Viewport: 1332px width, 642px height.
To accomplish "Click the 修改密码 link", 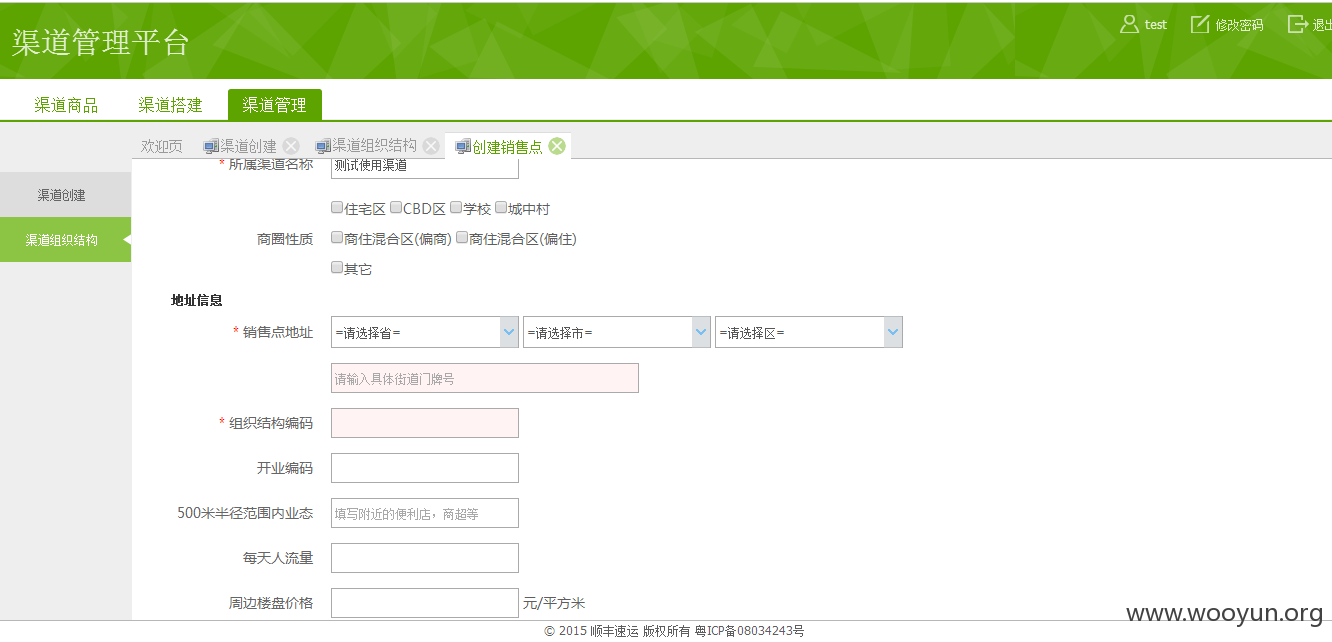I will click(1240, 25).
